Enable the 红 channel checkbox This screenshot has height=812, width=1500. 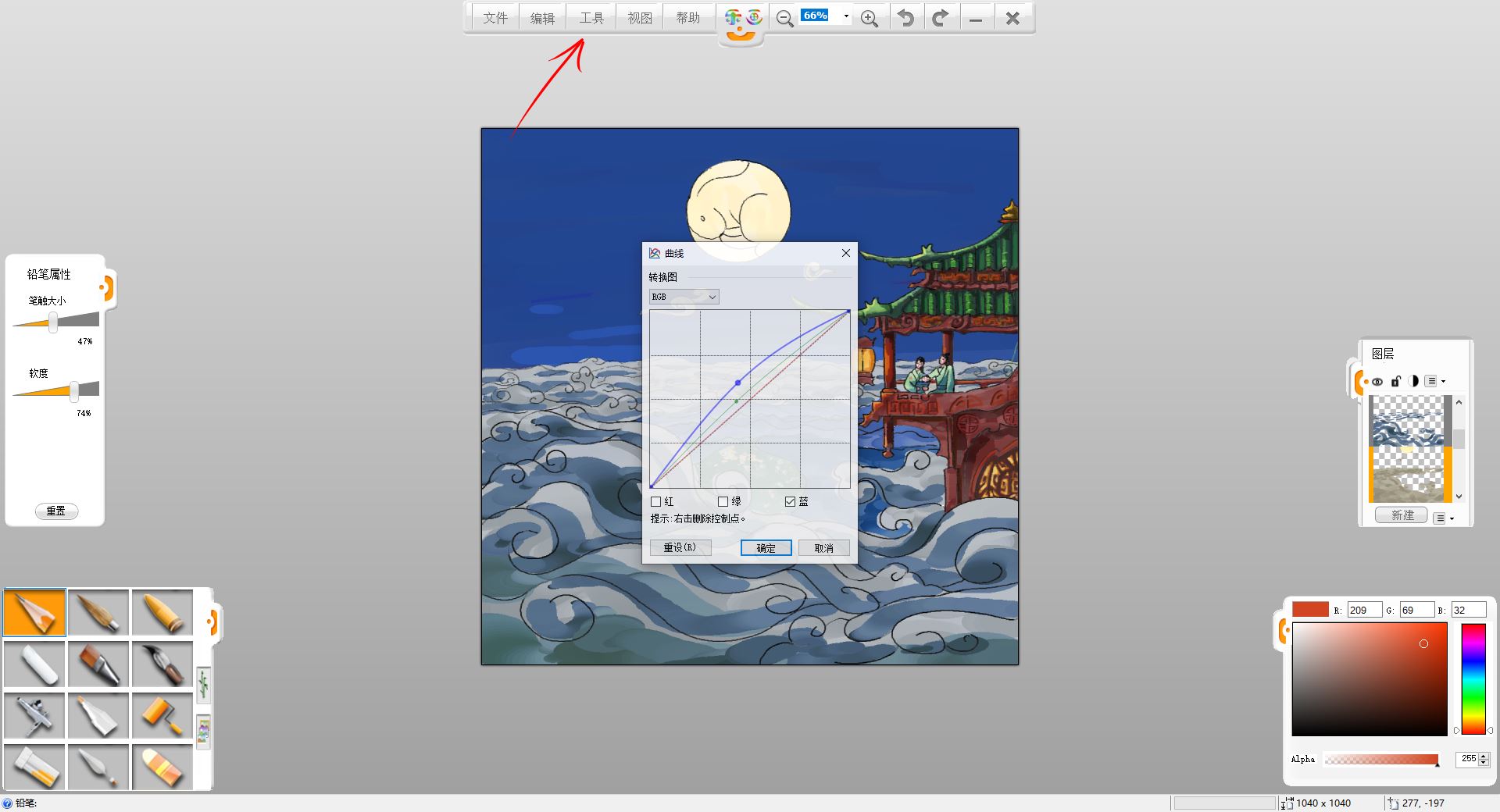tap(656, 502)
